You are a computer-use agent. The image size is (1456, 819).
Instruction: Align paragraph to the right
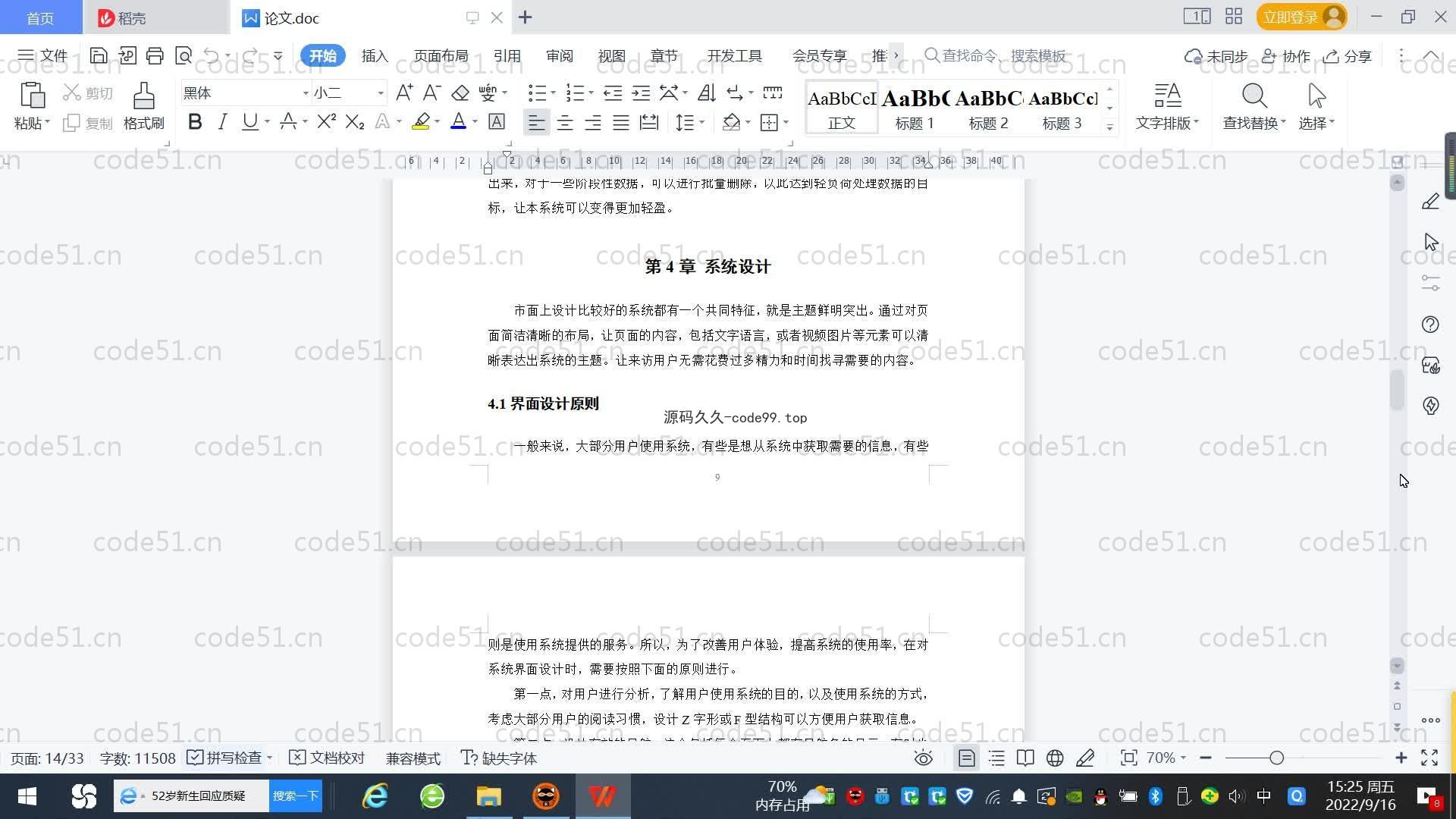click(x=592, y=122)
